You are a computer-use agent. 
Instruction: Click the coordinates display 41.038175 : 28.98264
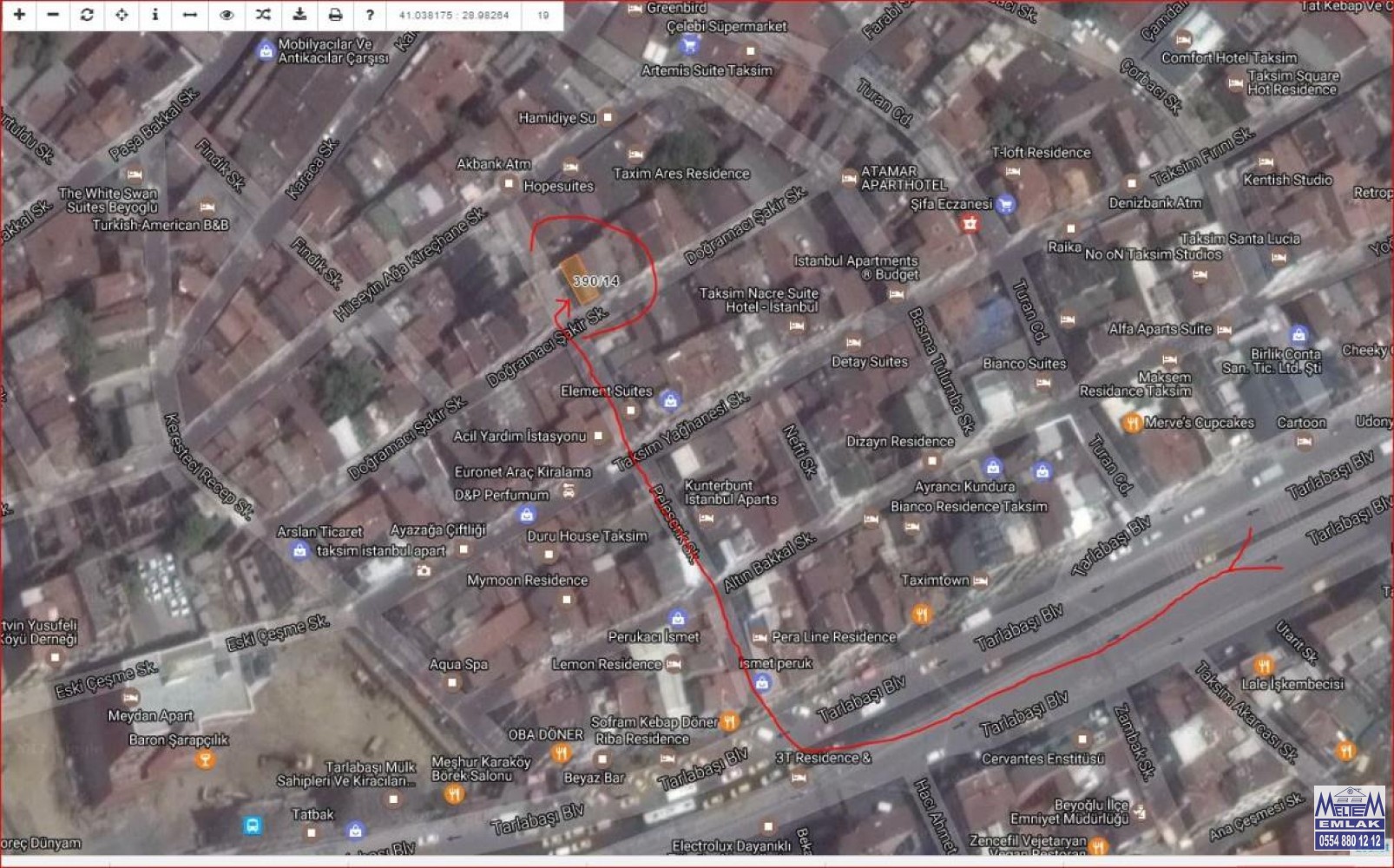pos(453,16)
